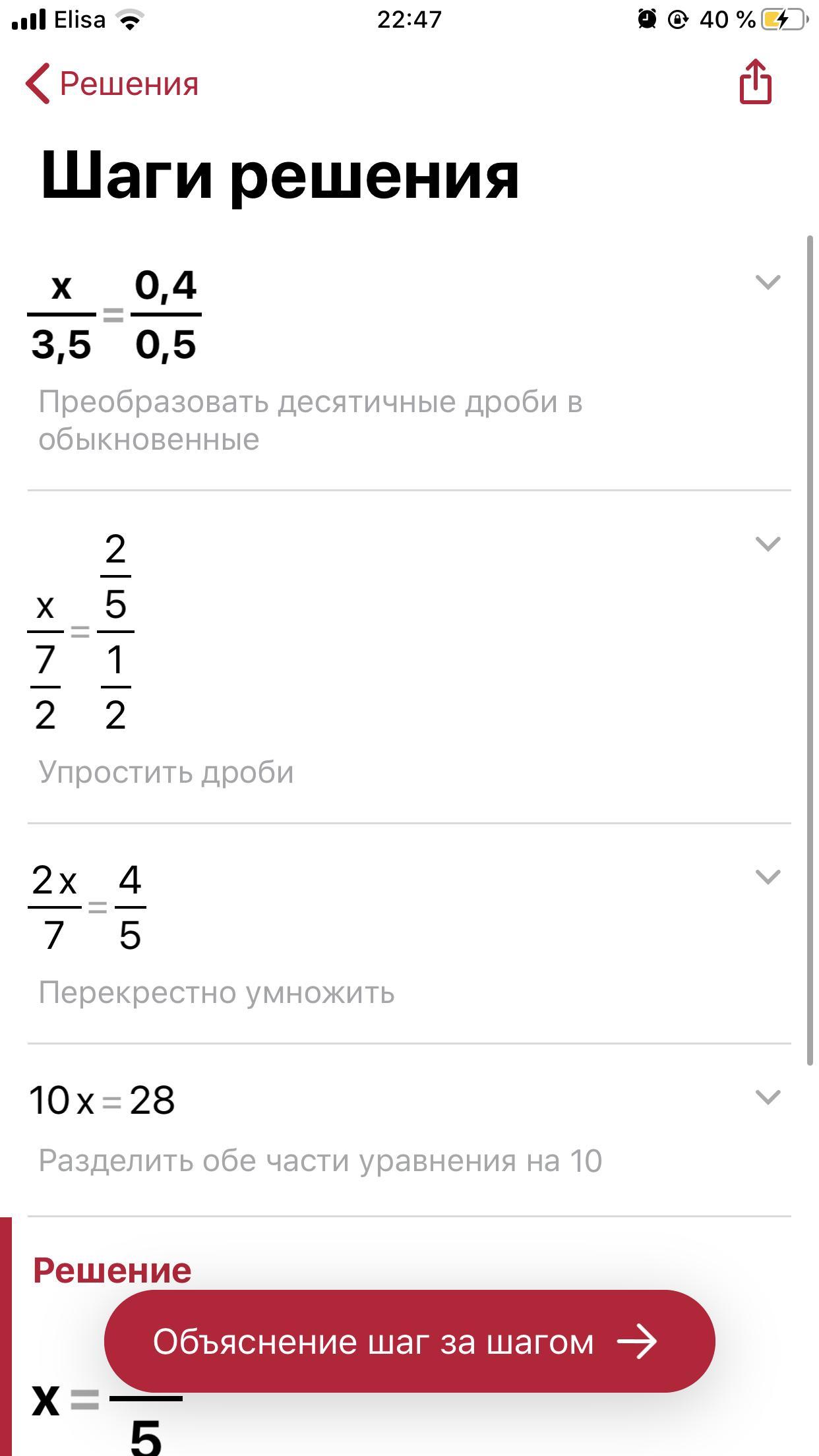The image size is (819, 1456).
Task: Expand the x/3,5 = 0,4/0,5 step
Action: [768, 282]
